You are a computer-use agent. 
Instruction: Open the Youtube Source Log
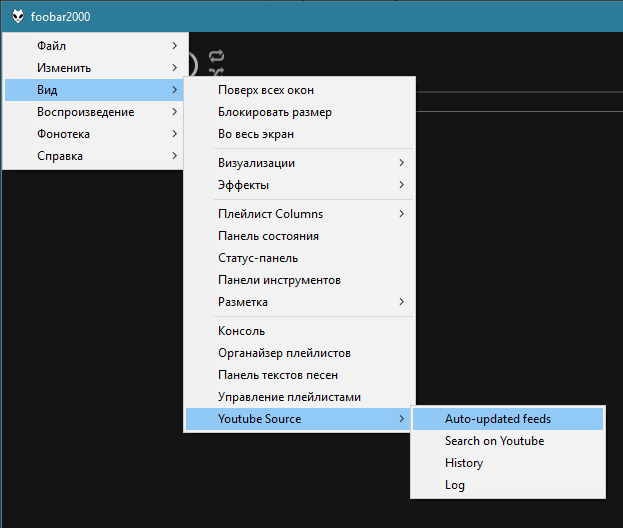pos(508,485)
